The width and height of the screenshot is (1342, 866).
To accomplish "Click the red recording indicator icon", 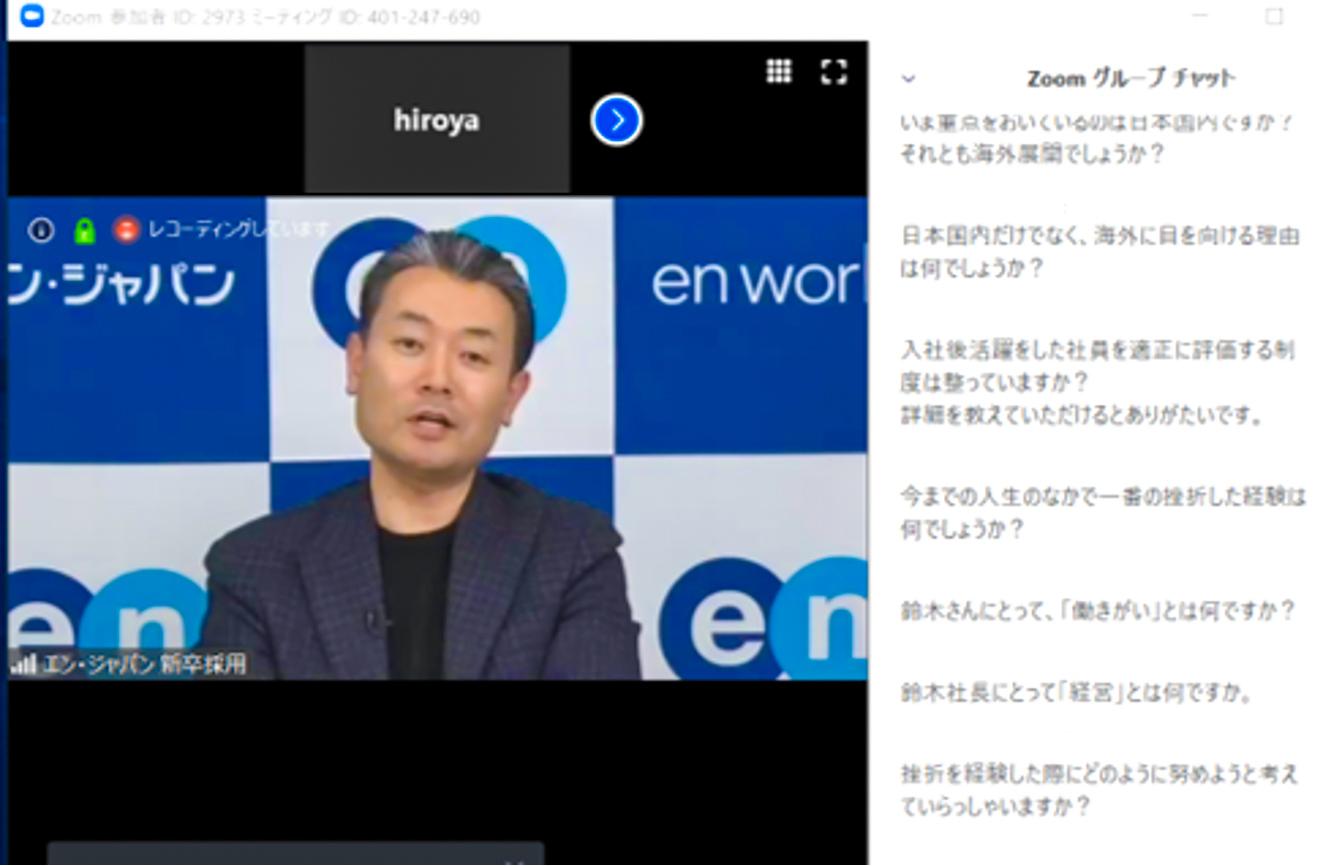I will 126,230.
